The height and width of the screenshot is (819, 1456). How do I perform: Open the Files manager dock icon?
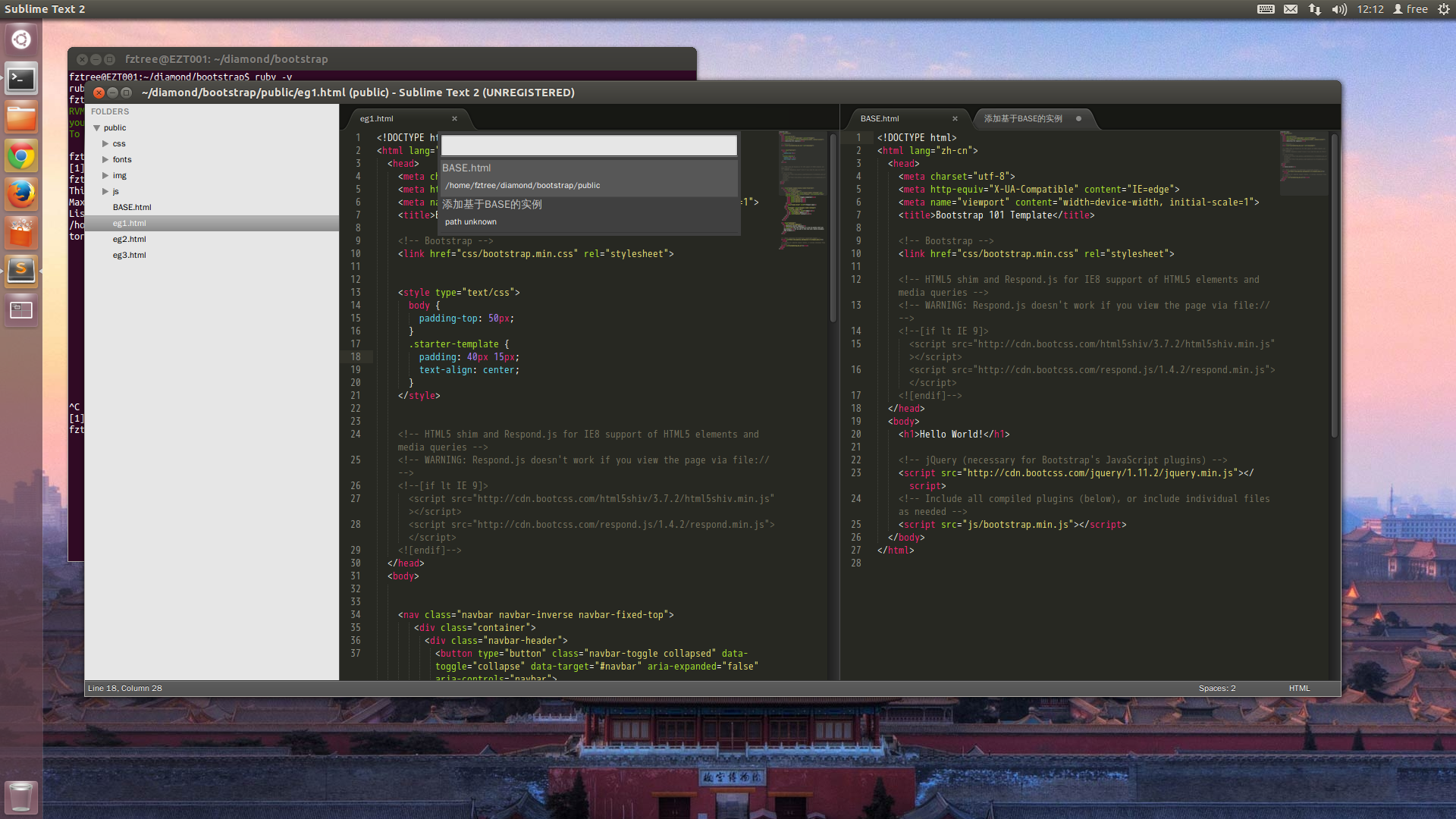pyautogui.click(x=21, y=118)
